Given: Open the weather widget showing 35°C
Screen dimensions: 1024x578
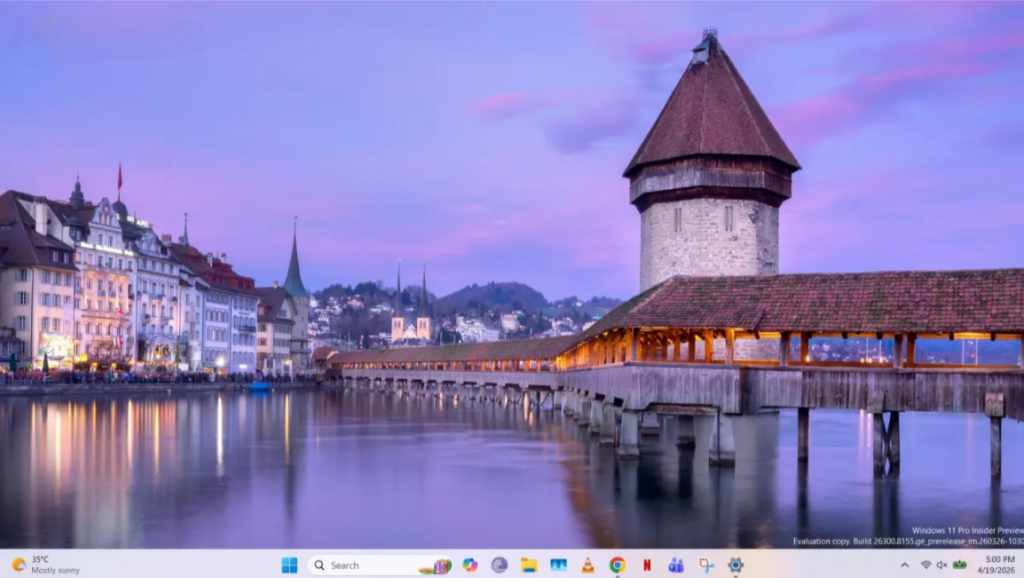Looking at the screenshot, I should tap(46, 565).
